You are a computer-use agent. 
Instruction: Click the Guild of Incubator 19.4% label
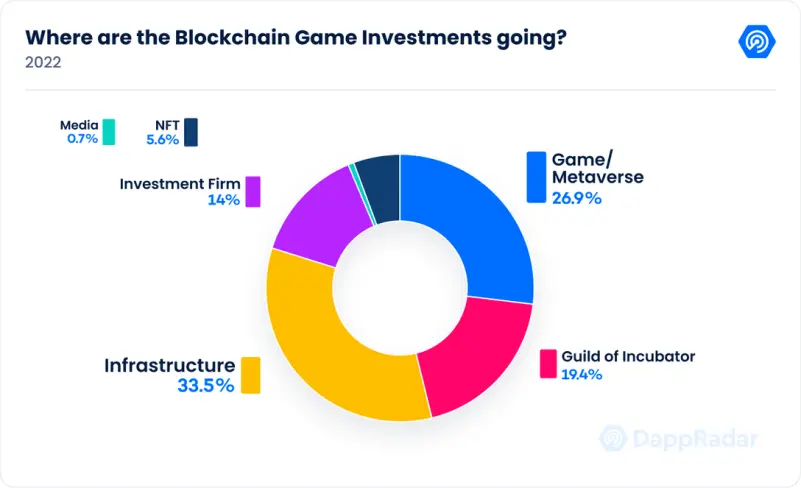628,365
